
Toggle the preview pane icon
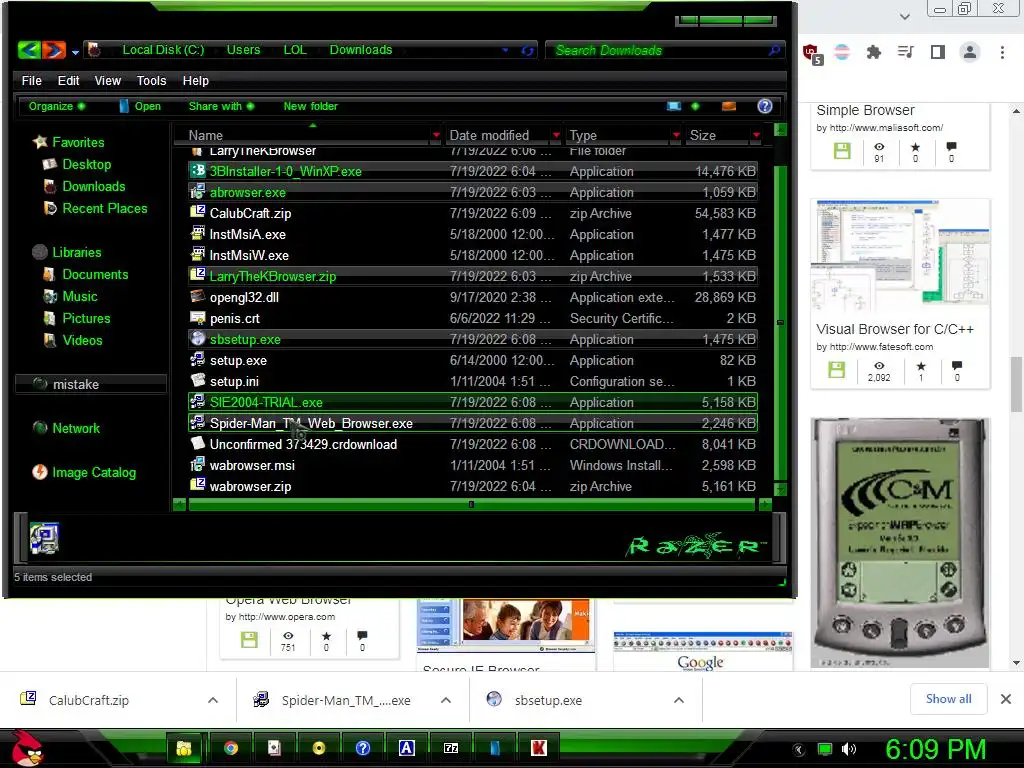coord(729,106)
